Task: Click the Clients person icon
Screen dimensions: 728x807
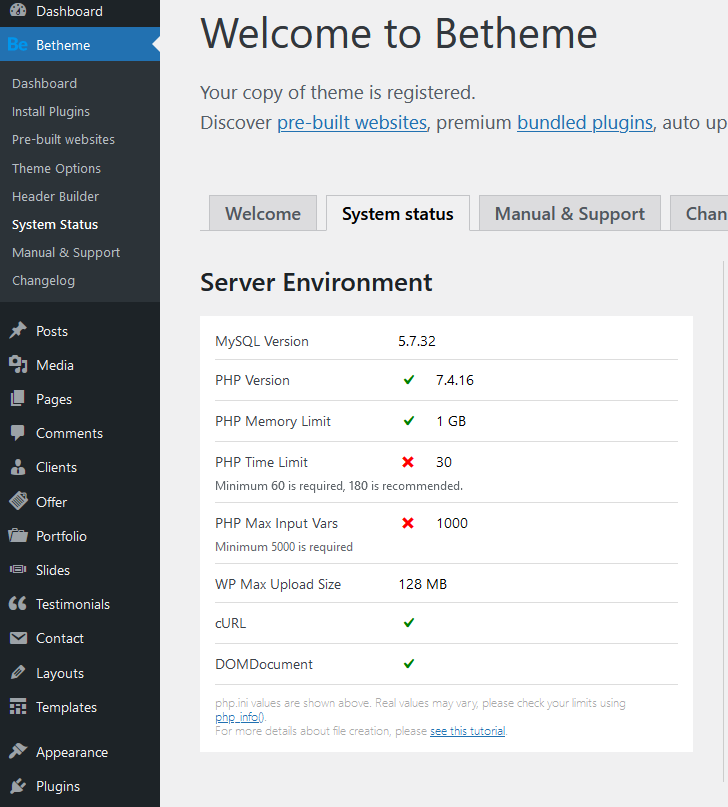Action: (x=18, y=467)
